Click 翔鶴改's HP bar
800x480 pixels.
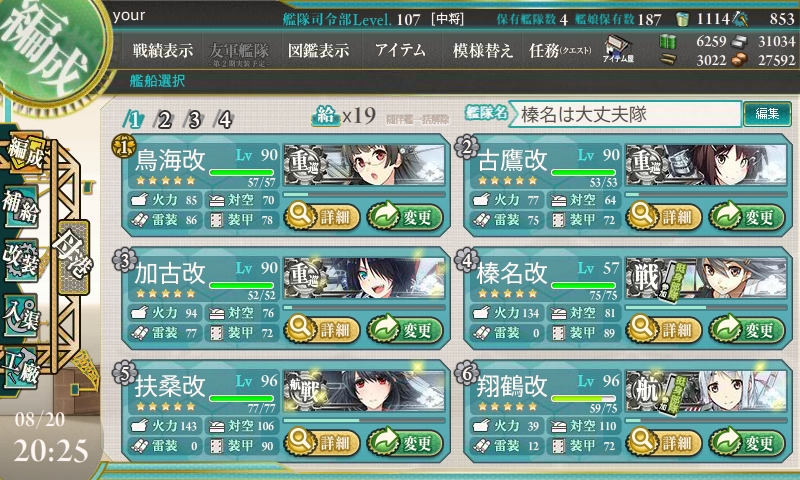pos(584,398)
